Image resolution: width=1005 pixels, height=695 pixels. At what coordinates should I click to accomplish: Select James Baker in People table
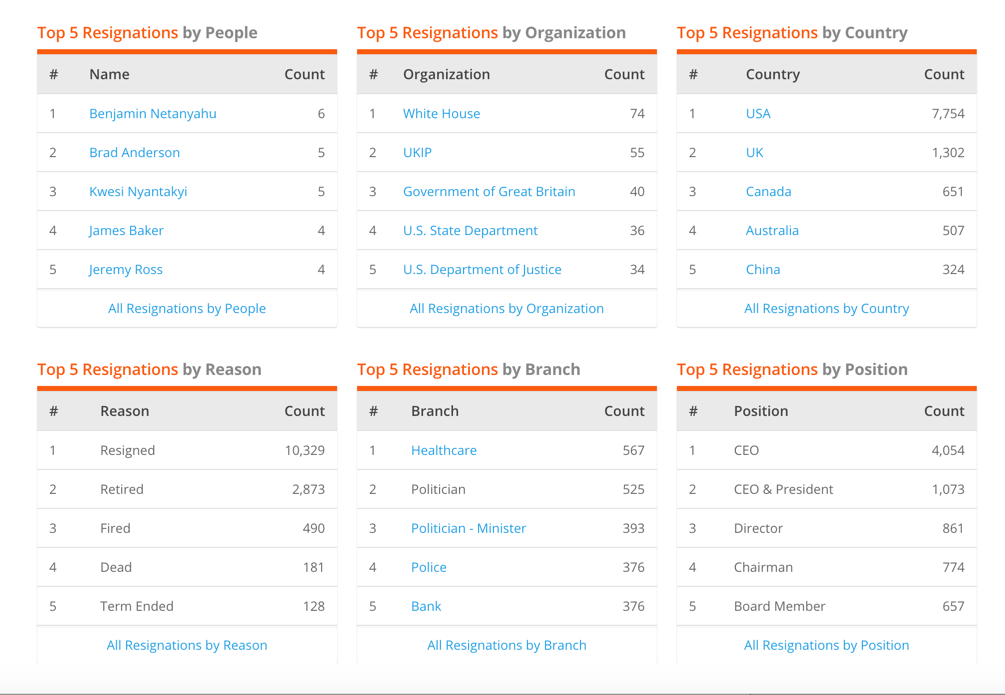click(126, 231)
